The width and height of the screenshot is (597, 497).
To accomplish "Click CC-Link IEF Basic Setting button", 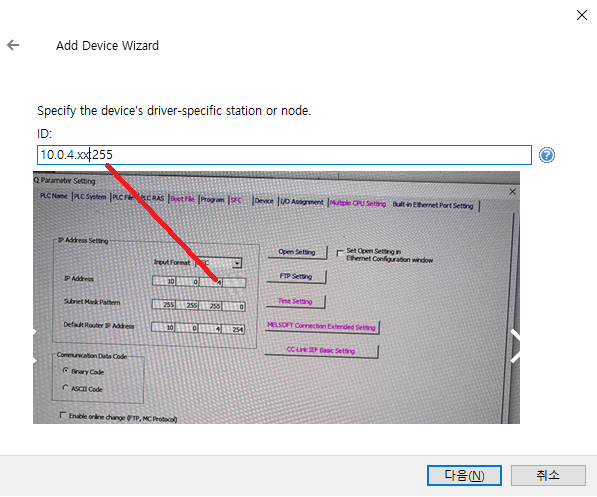I will point(321,350).
